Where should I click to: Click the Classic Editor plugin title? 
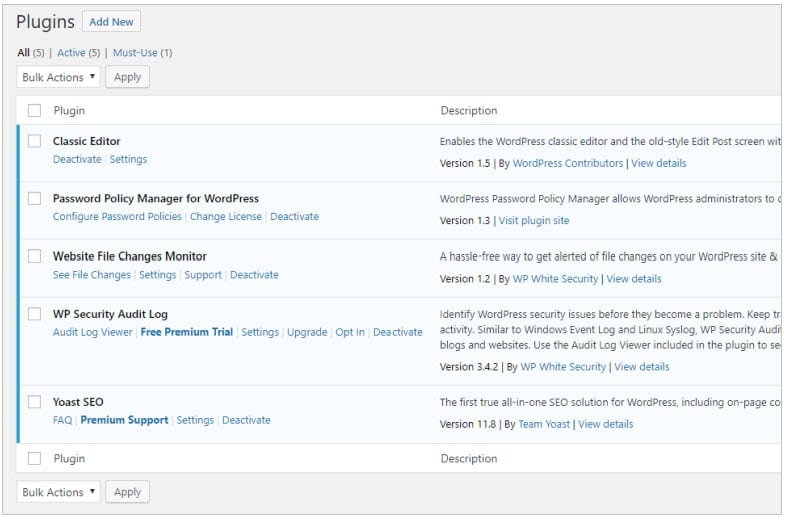(87, 141)
